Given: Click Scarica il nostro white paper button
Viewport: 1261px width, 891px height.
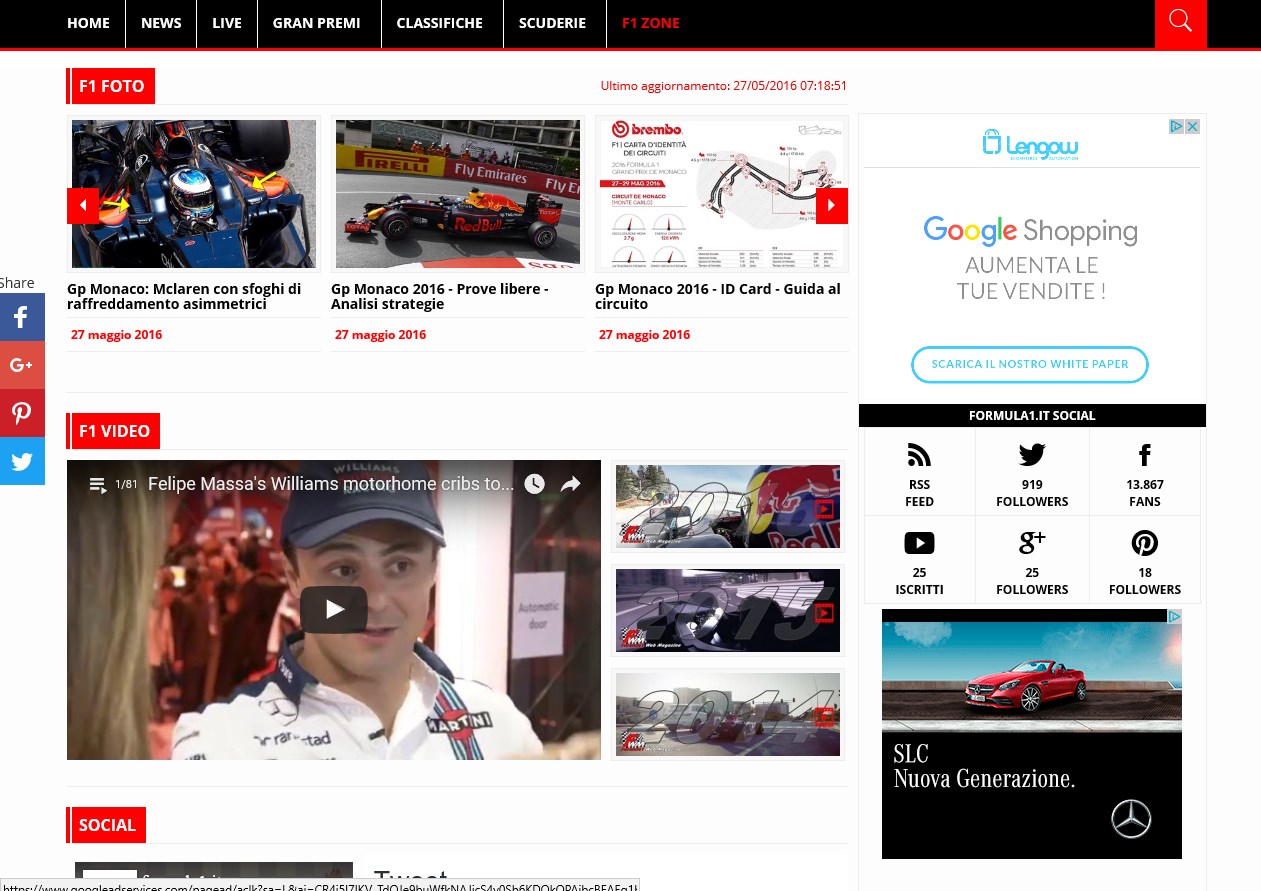Looking at the screenshot, I should [1030, 364].
